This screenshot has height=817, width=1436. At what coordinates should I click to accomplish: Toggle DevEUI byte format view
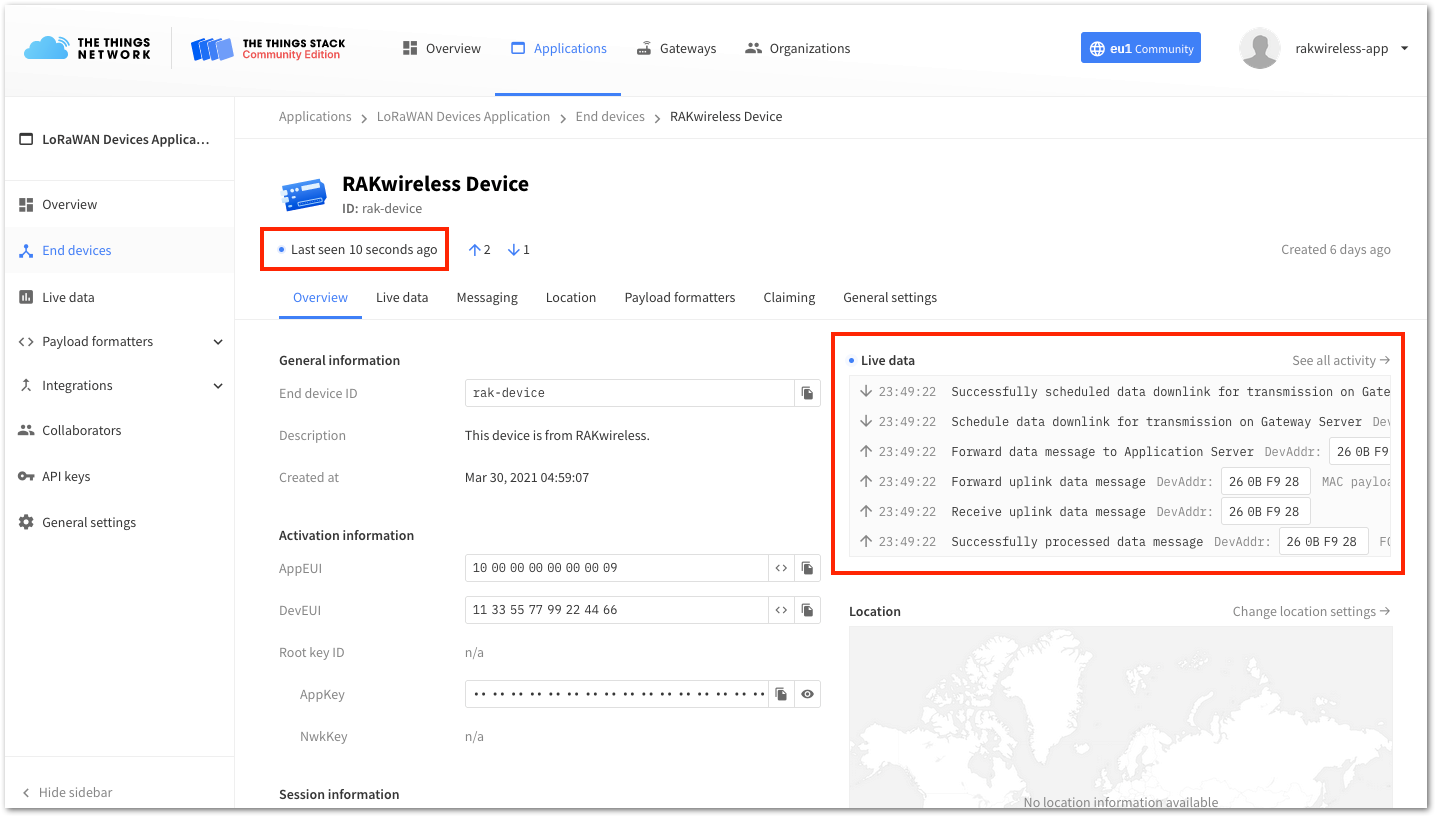781,610
